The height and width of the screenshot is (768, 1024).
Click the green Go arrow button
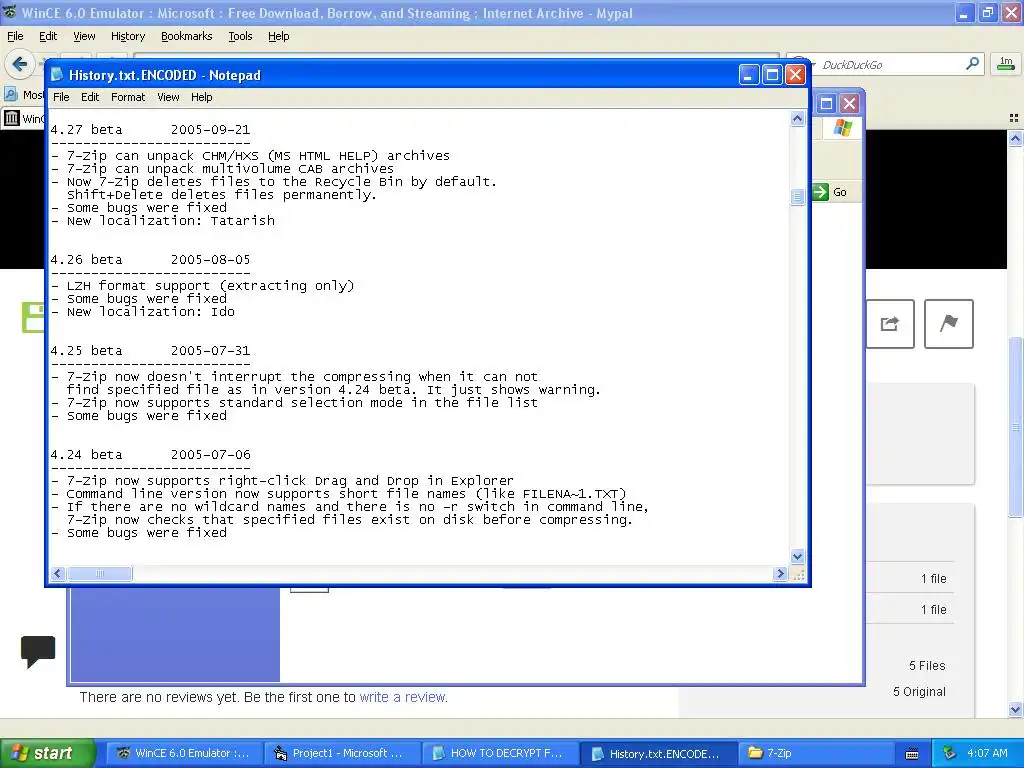click(x=820, y=192)
